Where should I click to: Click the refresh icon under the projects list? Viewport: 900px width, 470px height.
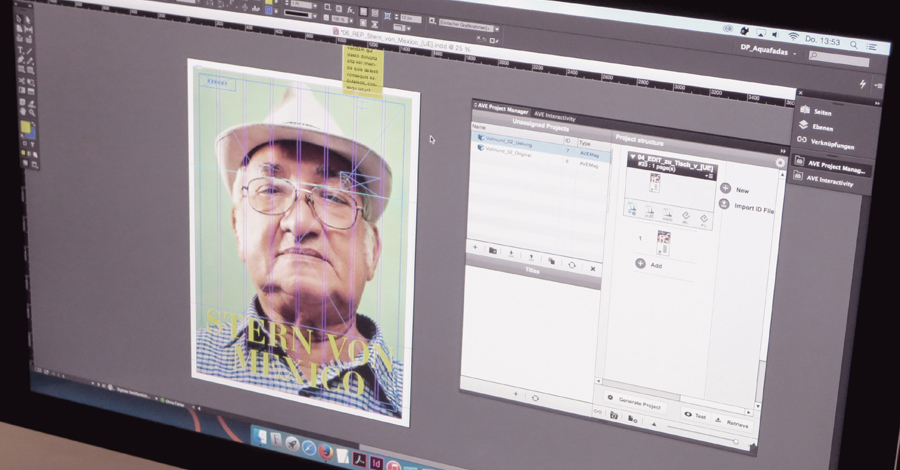pos(572,264)
